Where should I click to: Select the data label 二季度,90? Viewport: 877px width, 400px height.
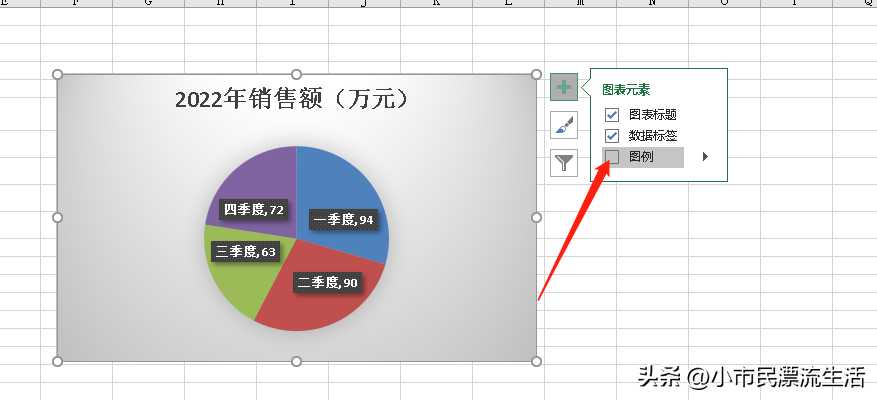[x=327, y=283]
